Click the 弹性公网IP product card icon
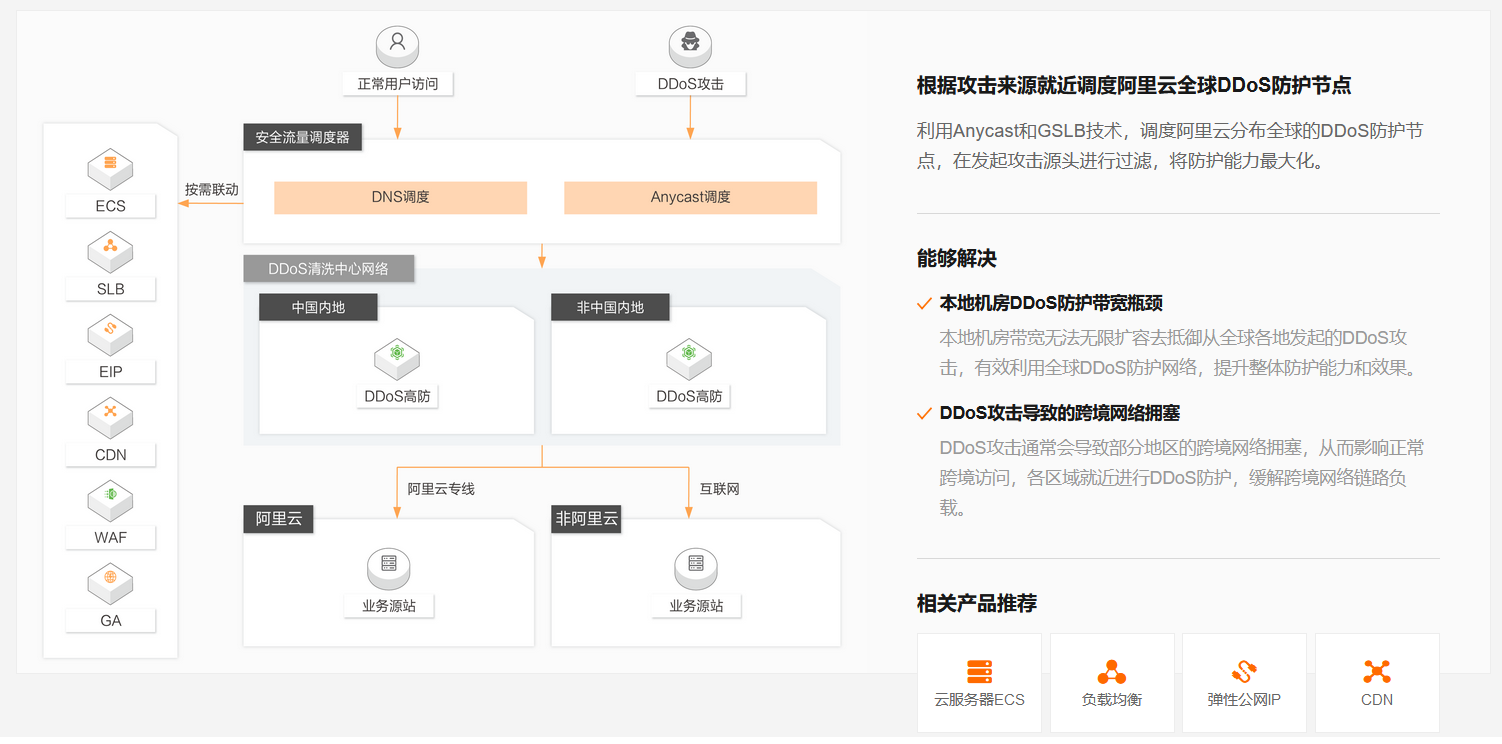 coord(1244,671)
